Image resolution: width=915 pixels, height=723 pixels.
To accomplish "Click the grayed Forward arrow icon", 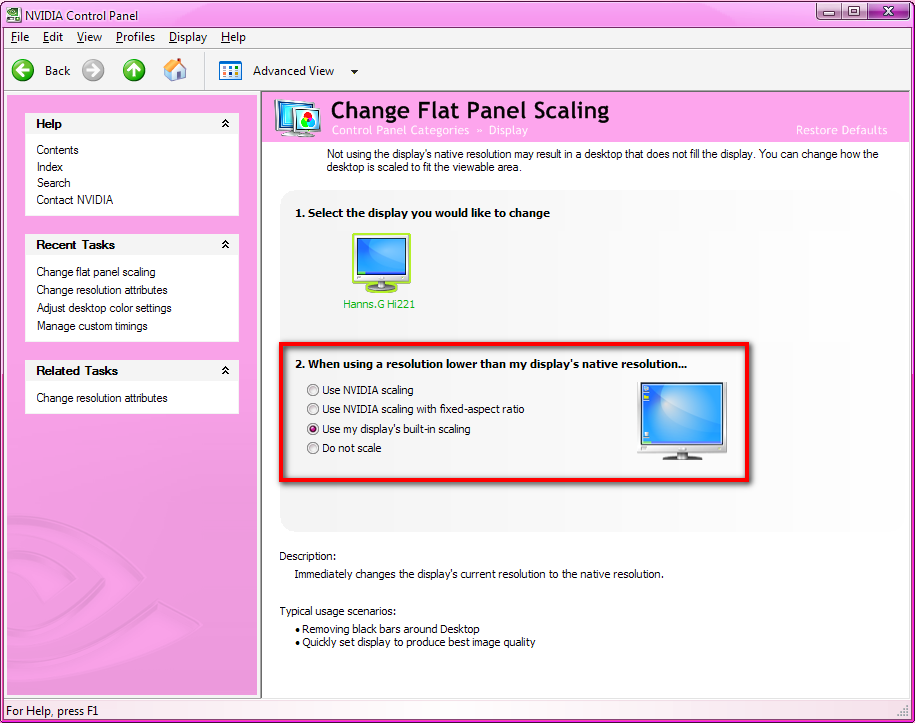I will coord(93,71).
